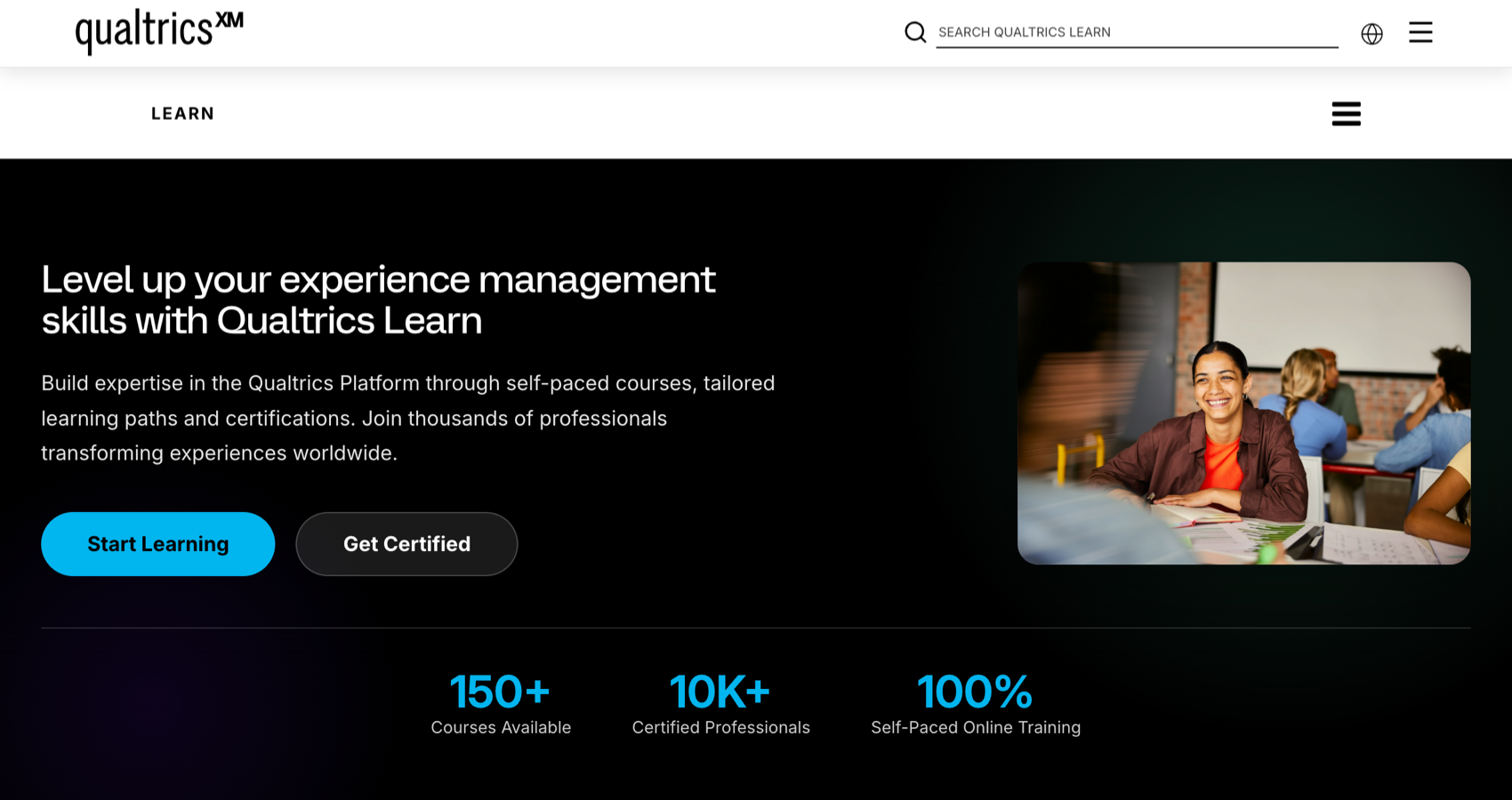Select the 10K+ Certified Professionals stat
1512x800 pixels.
tap(720, 704)
